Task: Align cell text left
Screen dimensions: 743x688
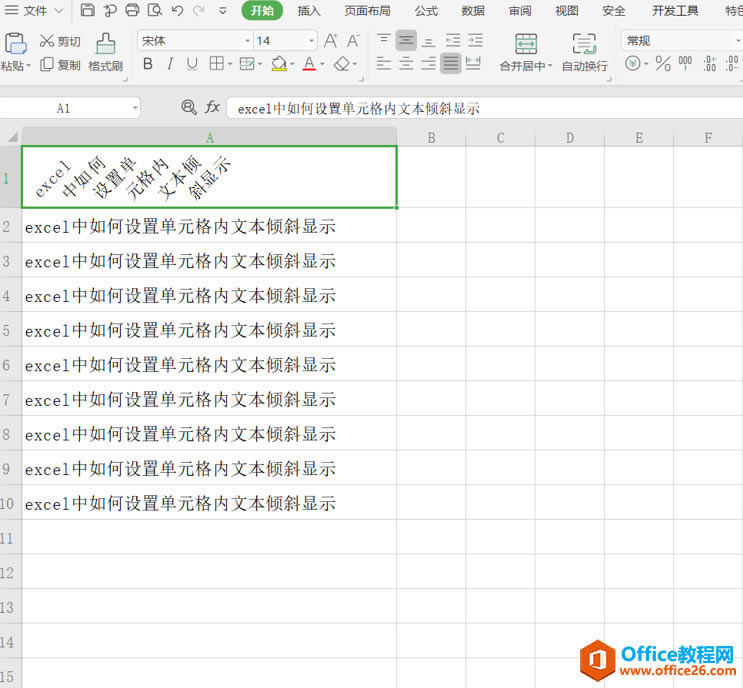Action: tap(383, 63)
